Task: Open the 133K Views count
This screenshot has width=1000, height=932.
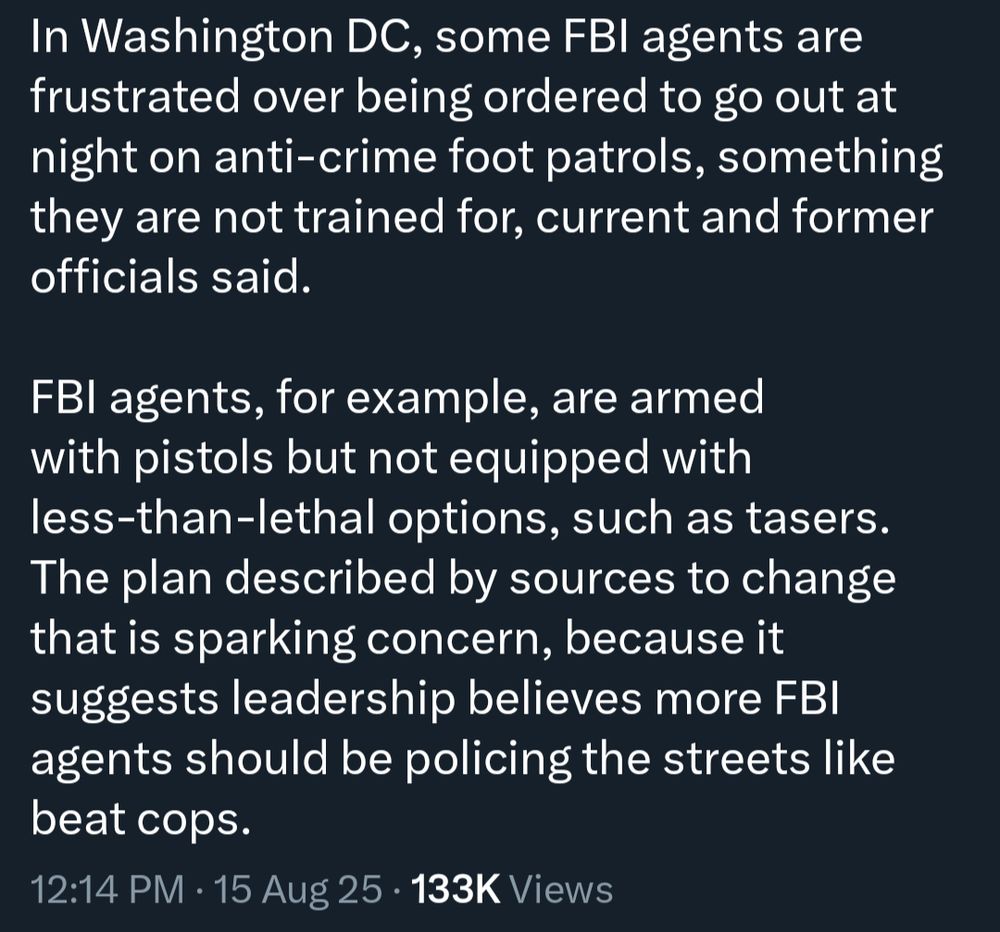Action: (512, 889)
